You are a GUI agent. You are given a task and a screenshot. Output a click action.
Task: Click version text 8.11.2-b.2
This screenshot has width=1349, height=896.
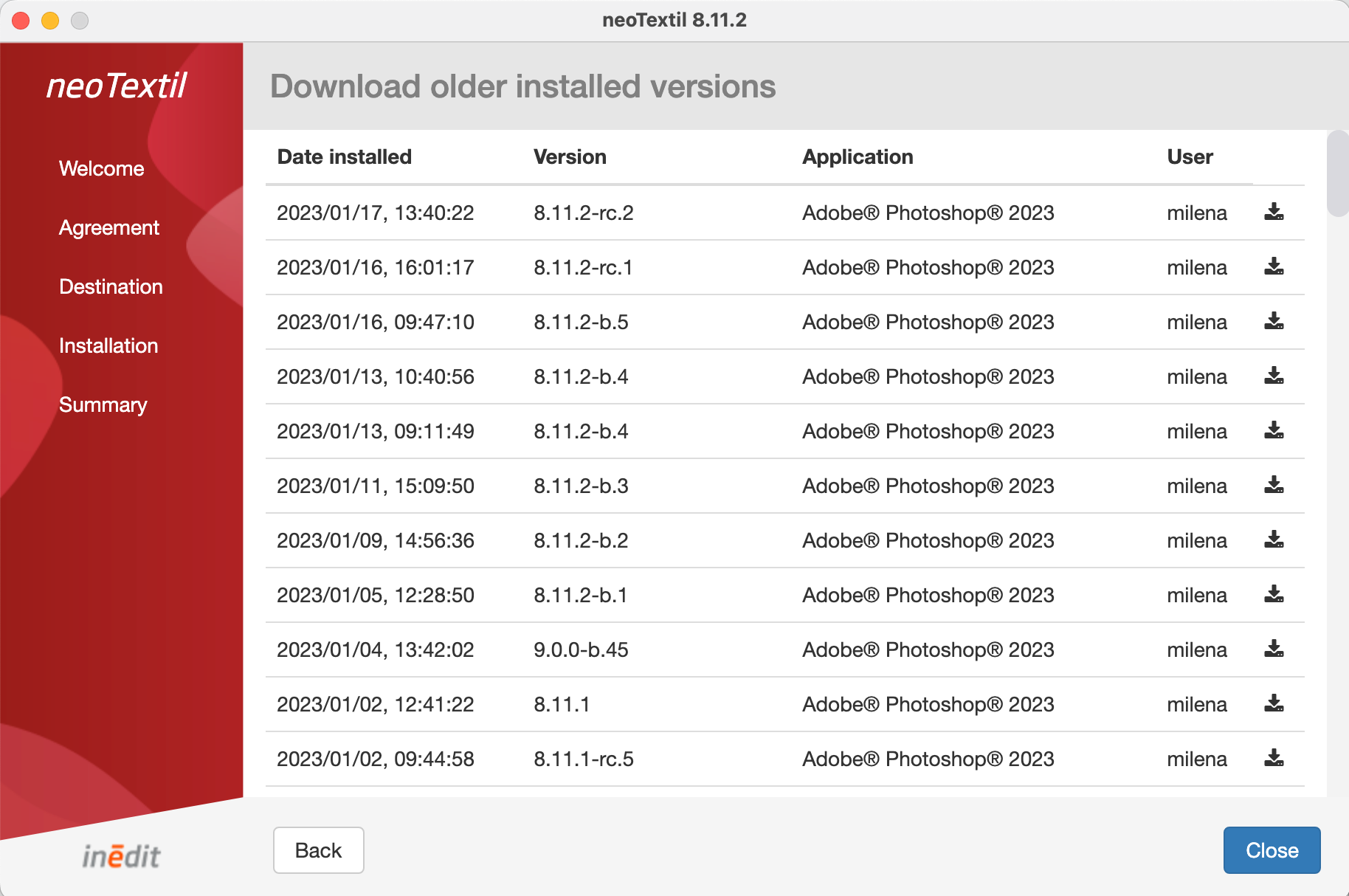[582, 540]
